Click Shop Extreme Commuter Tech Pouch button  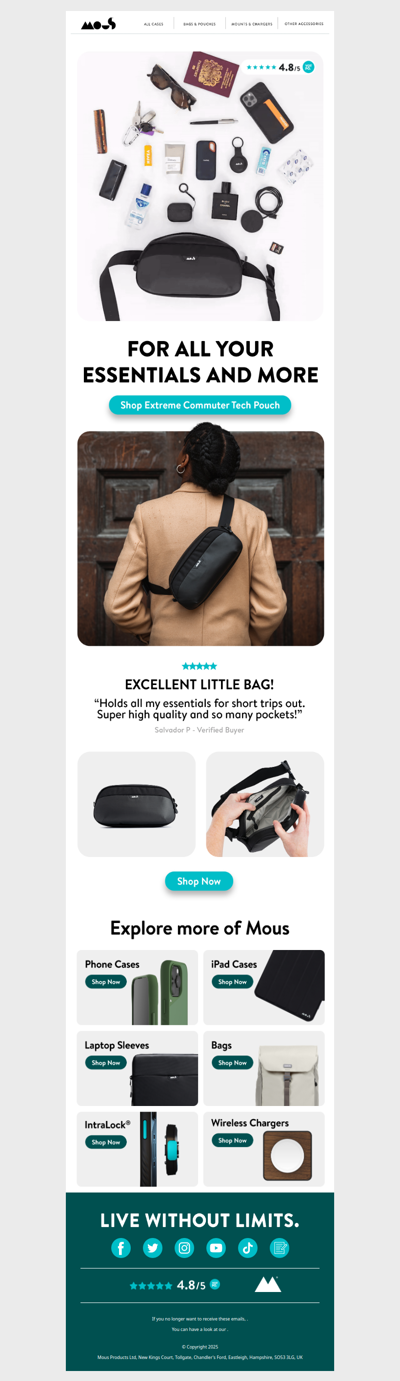(200, 405)
